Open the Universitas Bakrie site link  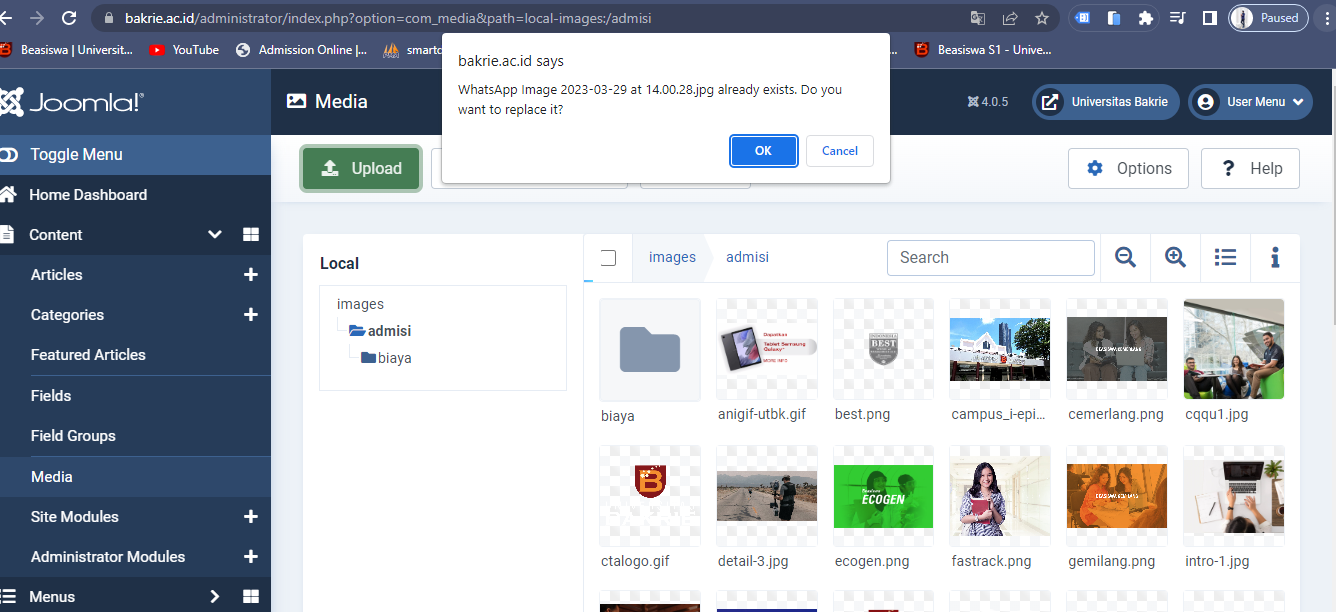point(1105,102)
